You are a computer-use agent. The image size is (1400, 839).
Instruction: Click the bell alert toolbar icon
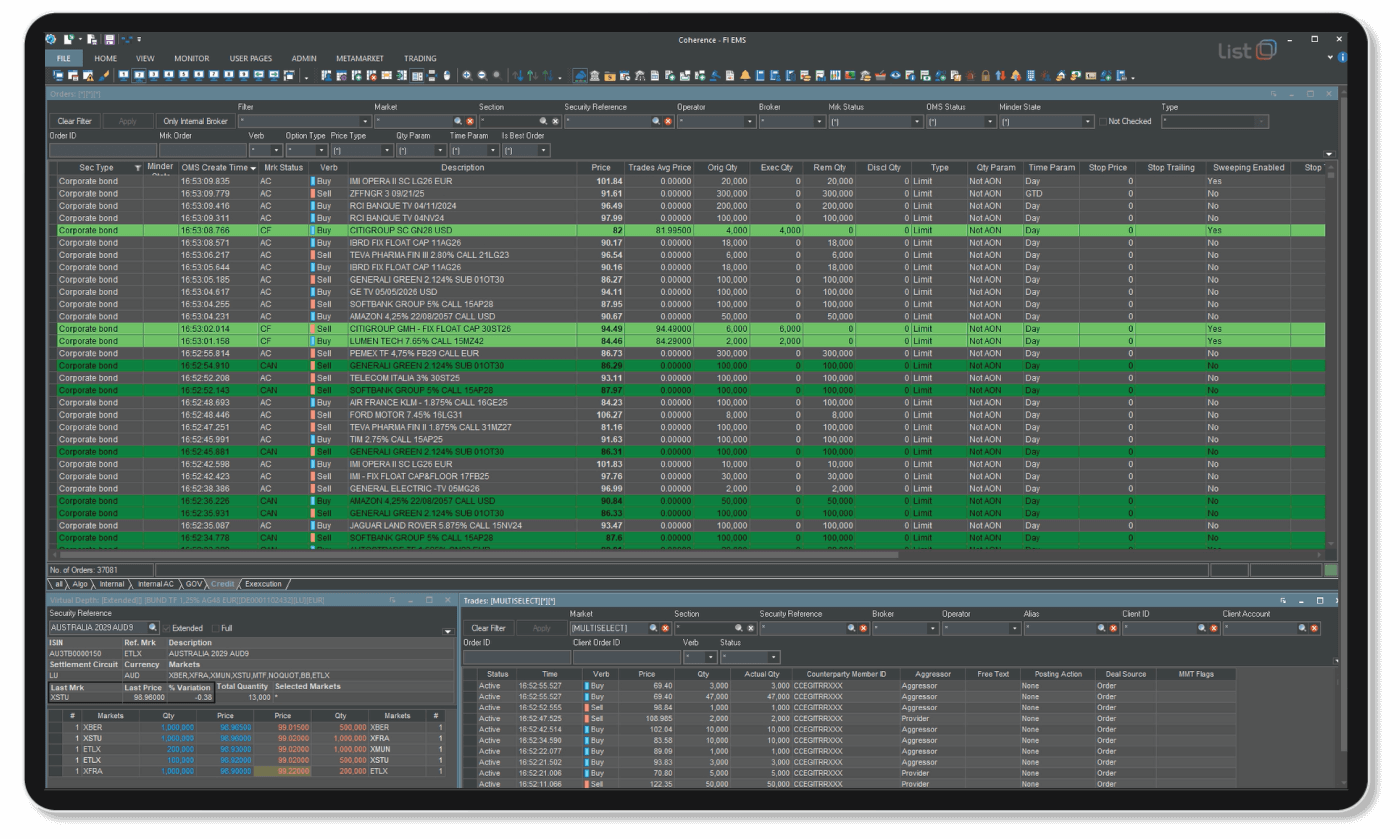coord(745,76)
